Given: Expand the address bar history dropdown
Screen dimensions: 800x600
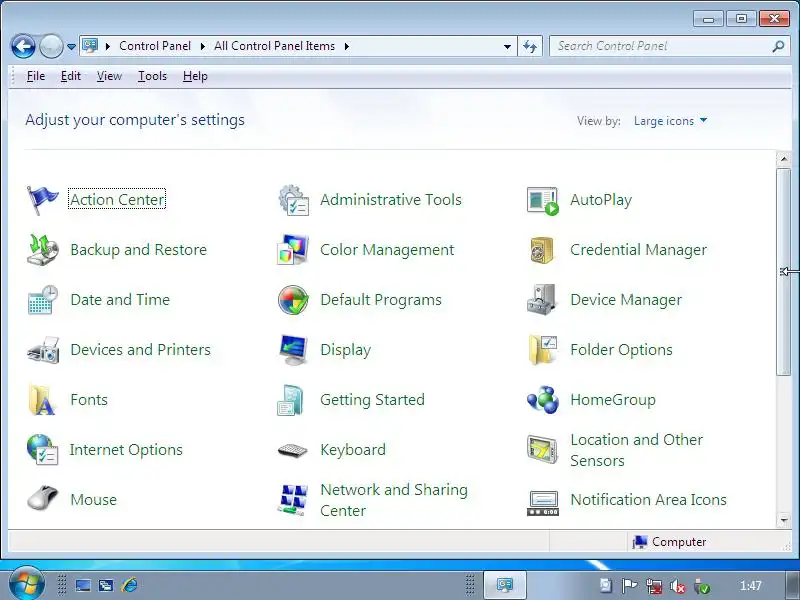Looking at the screenshot, I should coord(507,46).
